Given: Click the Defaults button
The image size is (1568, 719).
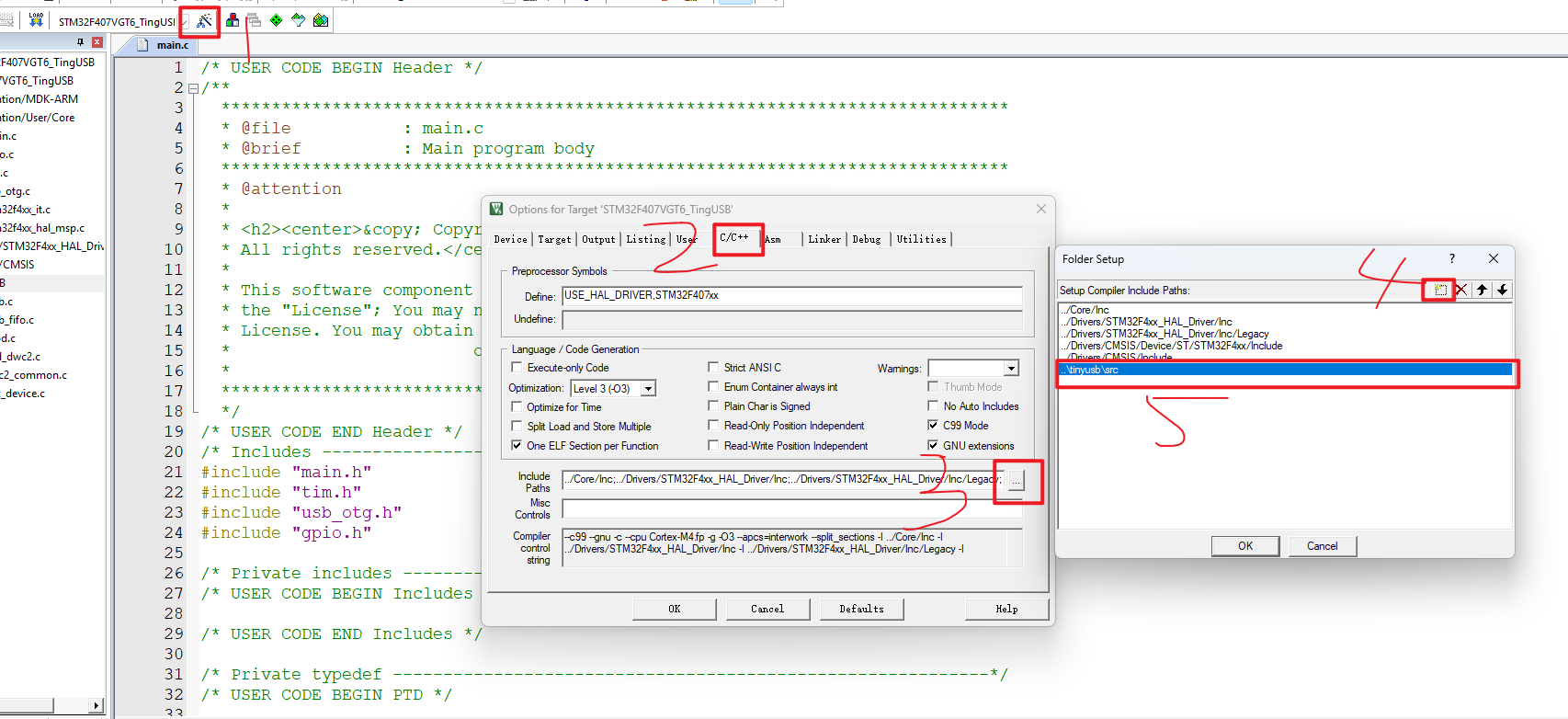Looking at the screenshot, I should click(x=861, y=609).
